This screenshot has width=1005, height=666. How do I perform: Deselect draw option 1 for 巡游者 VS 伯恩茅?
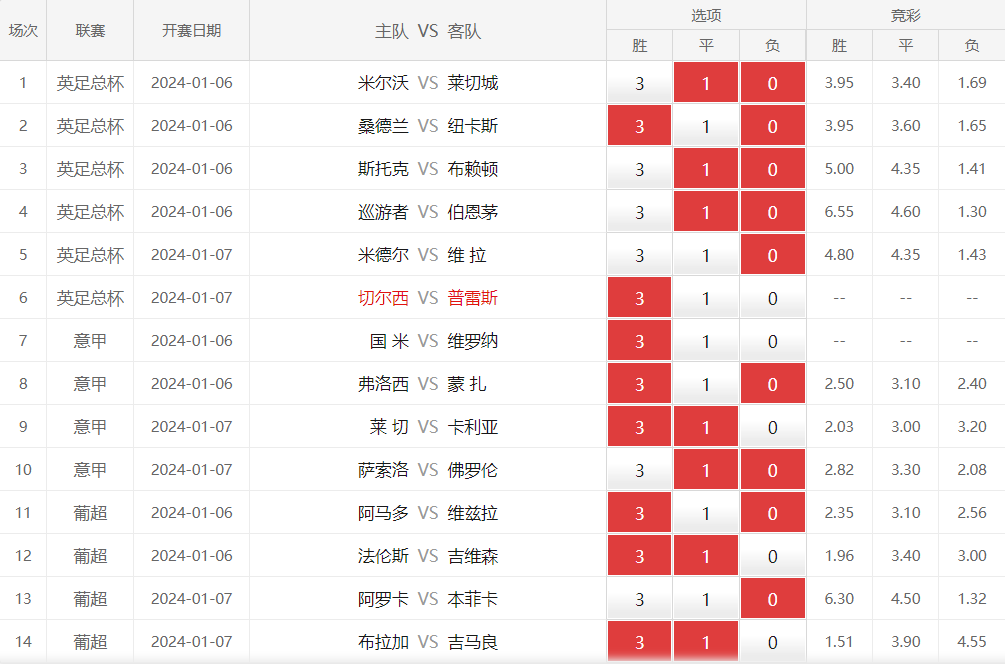[x=706, y=212]
